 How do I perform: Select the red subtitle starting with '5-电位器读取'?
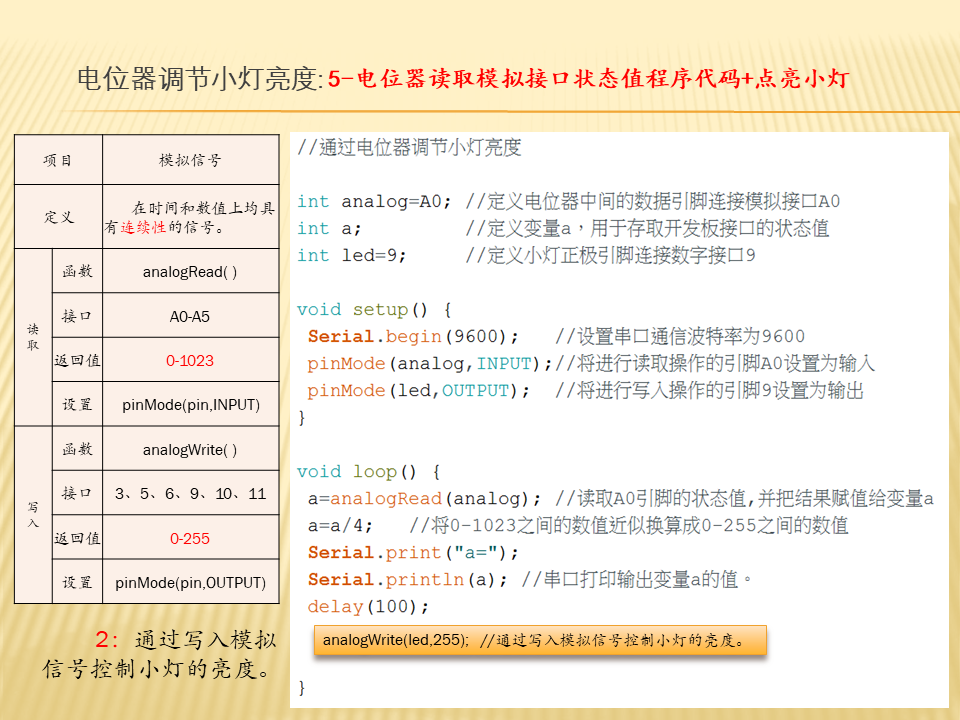[x=588, y=79]
